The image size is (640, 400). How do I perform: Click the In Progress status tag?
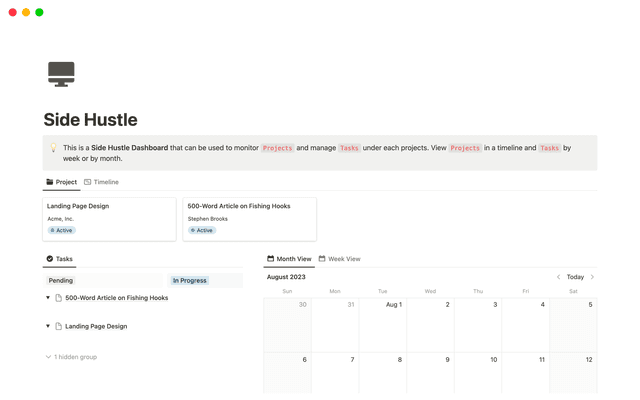coord(190,281)
